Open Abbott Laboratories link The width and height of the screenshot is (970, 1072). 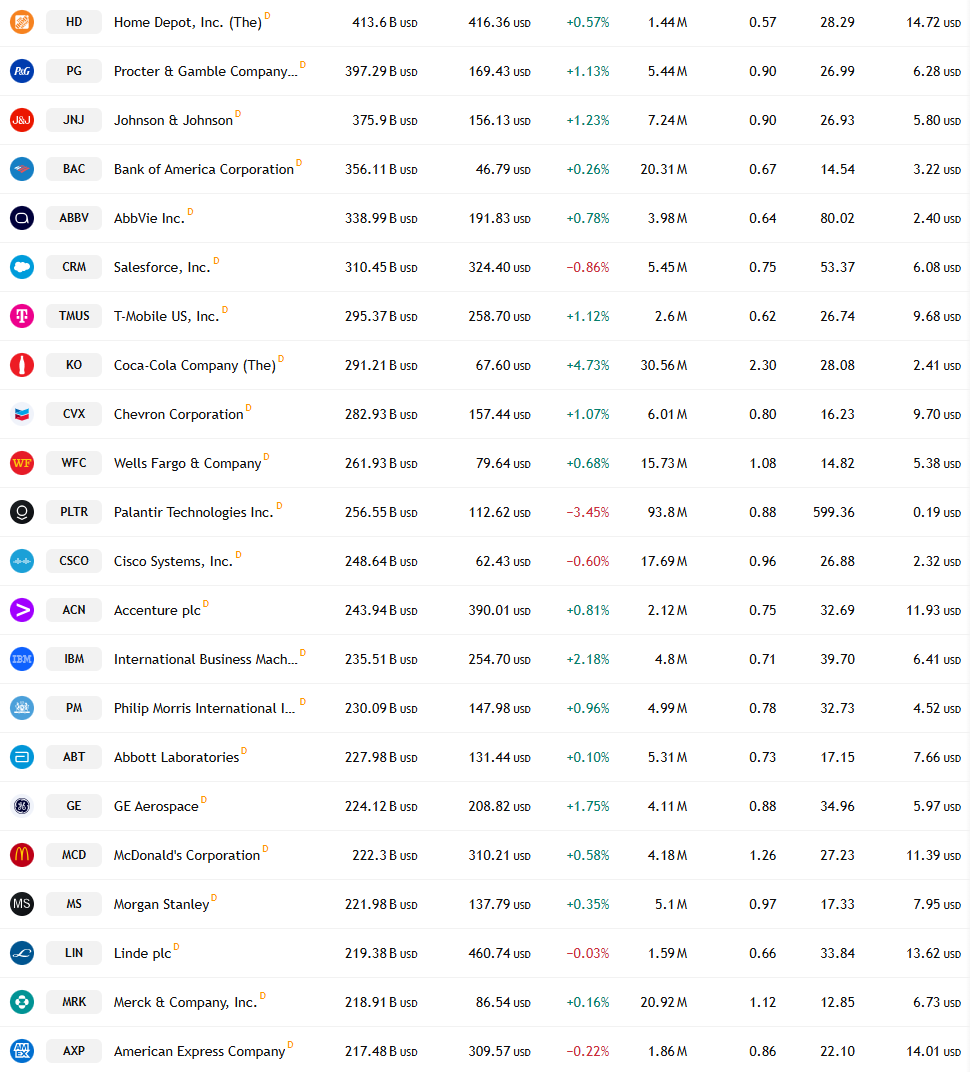[x=176, y=758]
